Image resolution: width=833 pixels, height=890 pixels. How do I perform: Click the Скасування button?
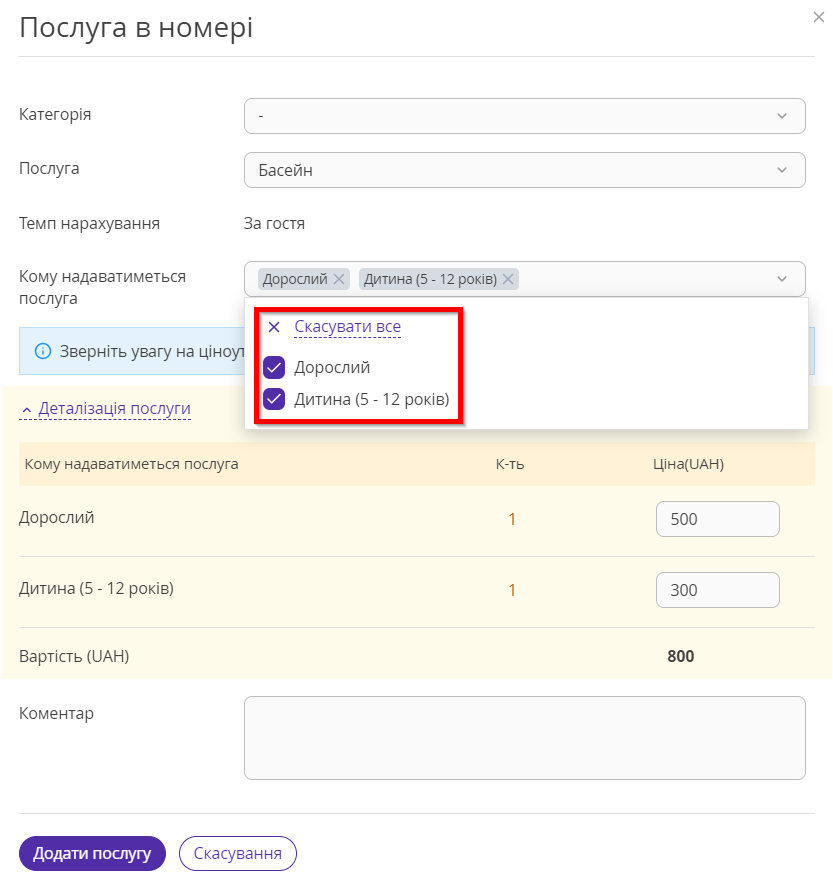[x=238, y=853]
